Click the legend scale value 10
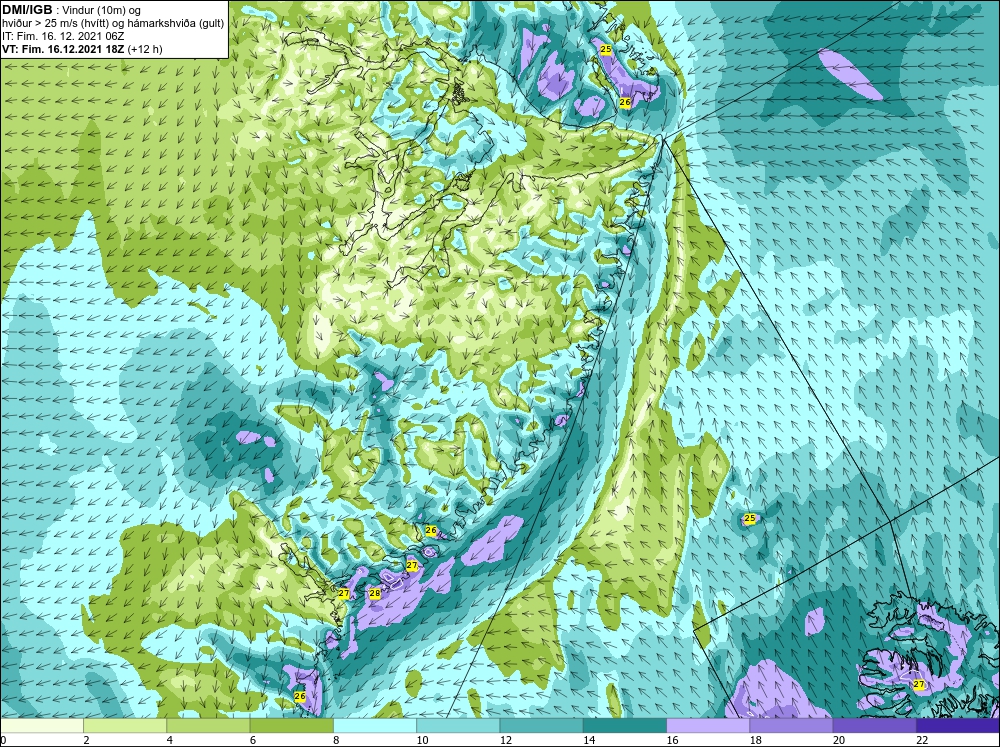 (422, 740)
